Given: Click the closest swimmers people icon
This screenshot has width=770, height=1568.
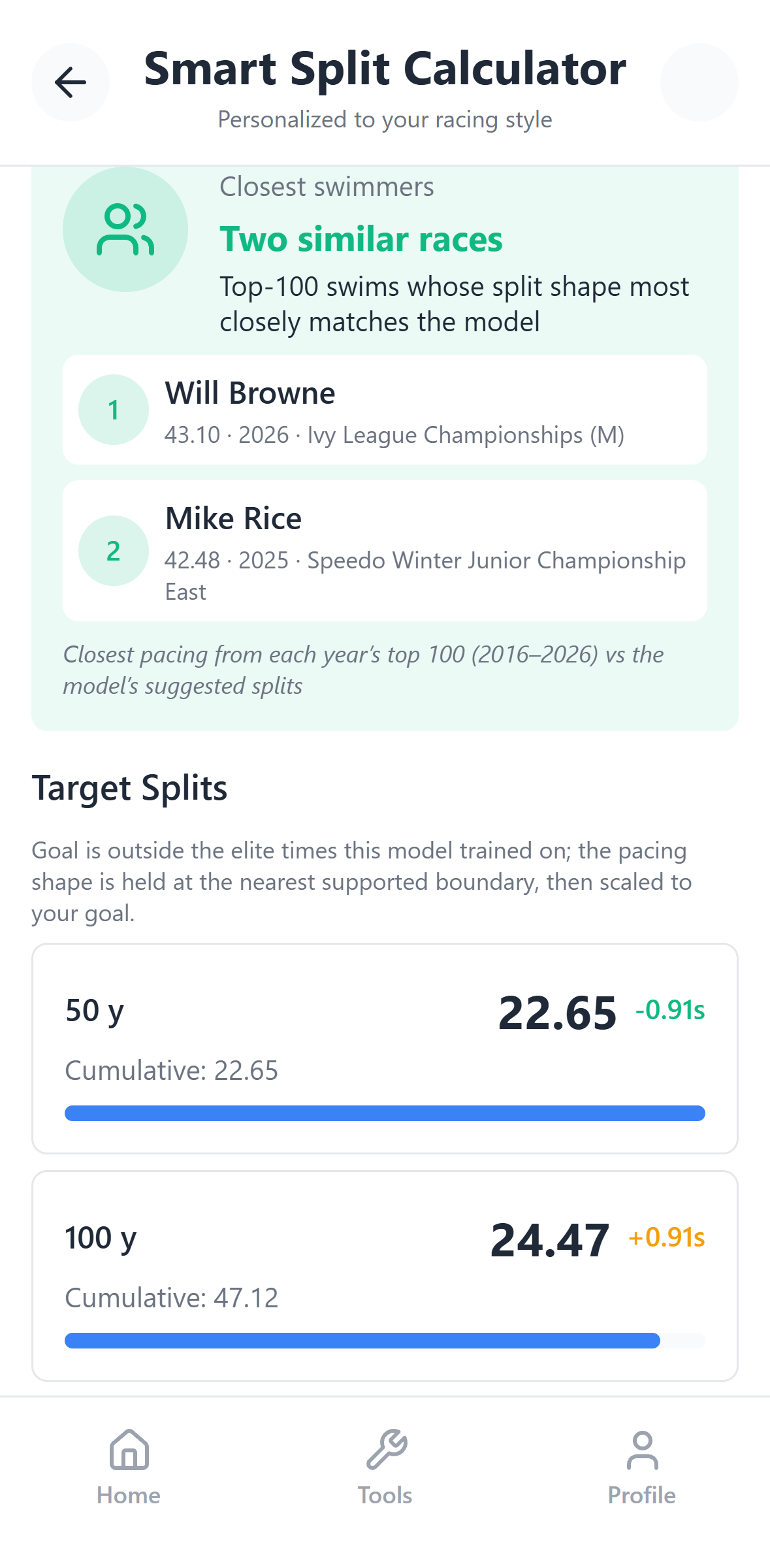Looking at the screenshot, I should click(125, 229).
